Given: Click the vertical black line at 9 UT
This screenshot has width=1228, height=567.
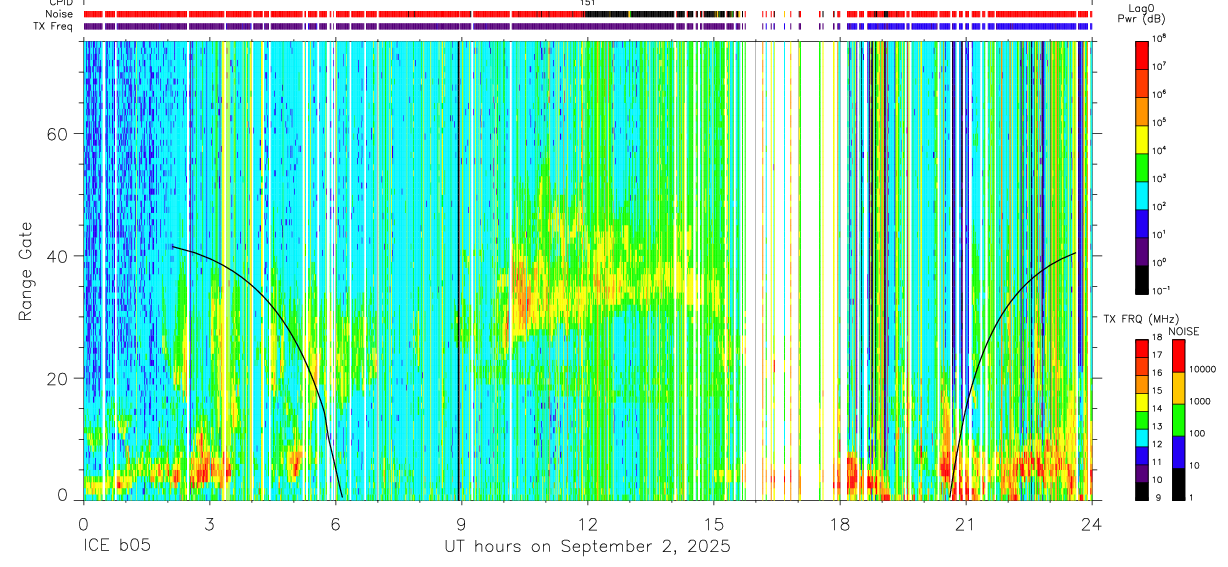Looking at the screenshot, I should click(458, 270).
